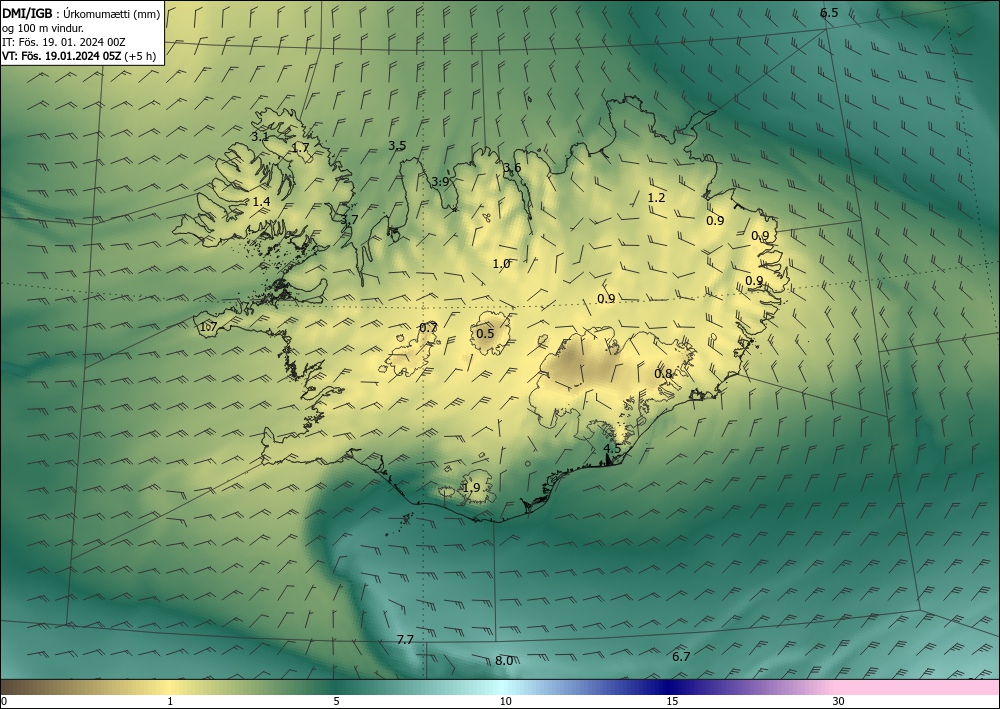This screenshot has height=709, width=1000.
Task: Select the "IT: Fös. 19. 01. 2024 00Z" line
Action: [64, 42]
